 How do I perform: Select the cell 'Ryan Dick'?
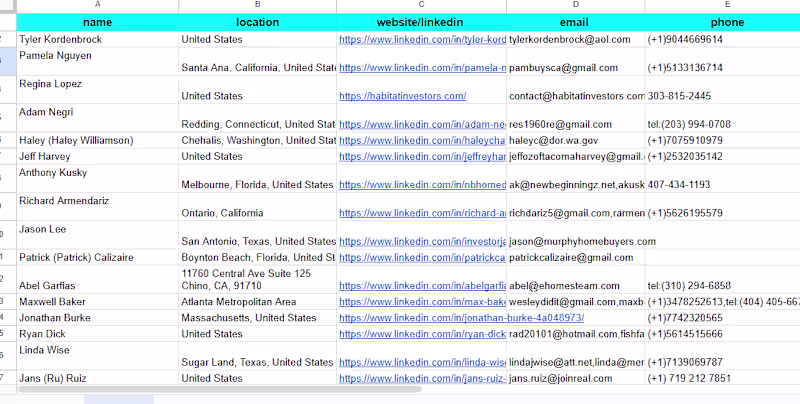tap(97, 334)
